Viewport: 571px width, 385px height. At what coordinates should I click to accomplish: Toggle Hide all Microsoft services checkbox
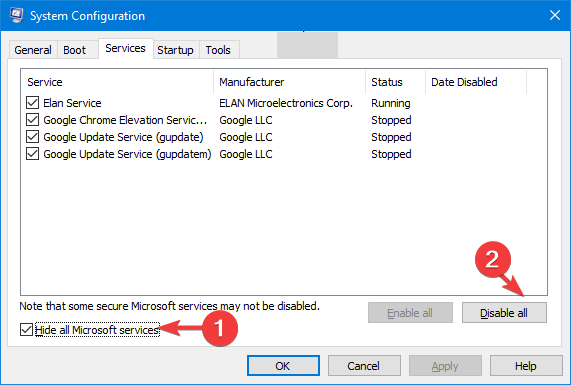tap(26, 330)
